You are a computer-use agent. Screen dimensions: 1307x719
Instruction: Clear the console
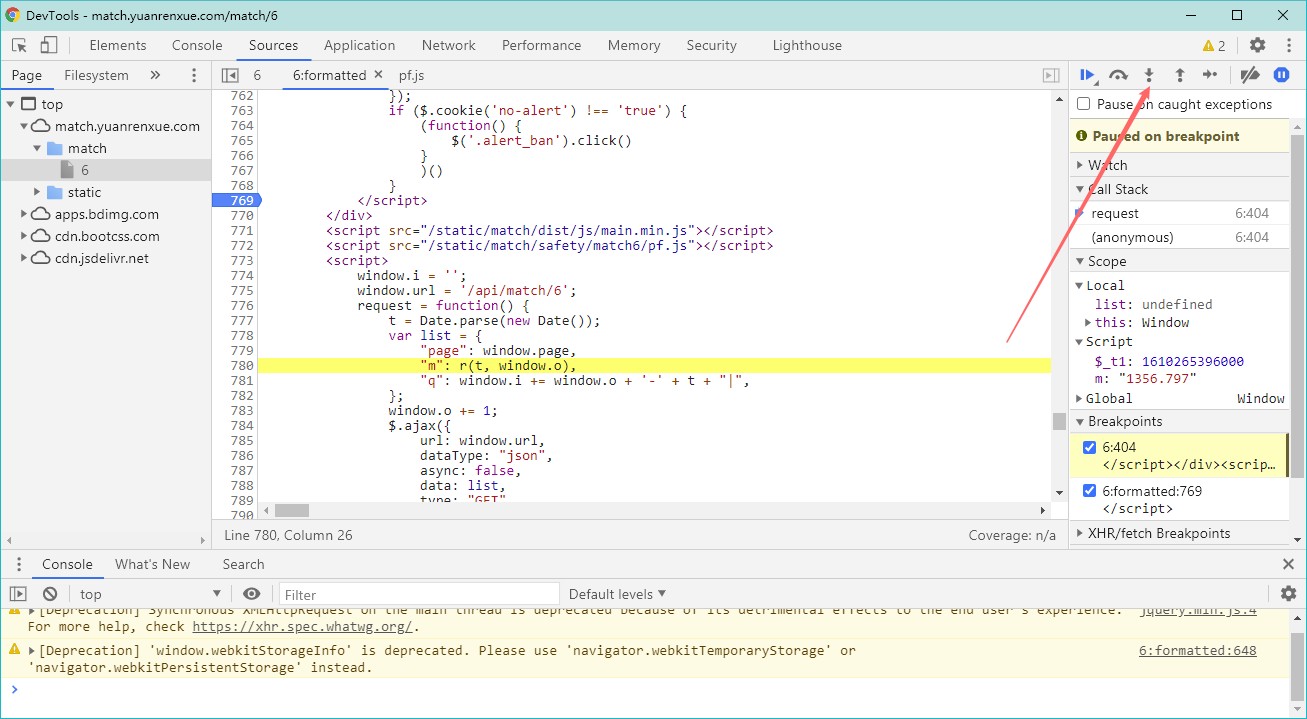(50, 594)
